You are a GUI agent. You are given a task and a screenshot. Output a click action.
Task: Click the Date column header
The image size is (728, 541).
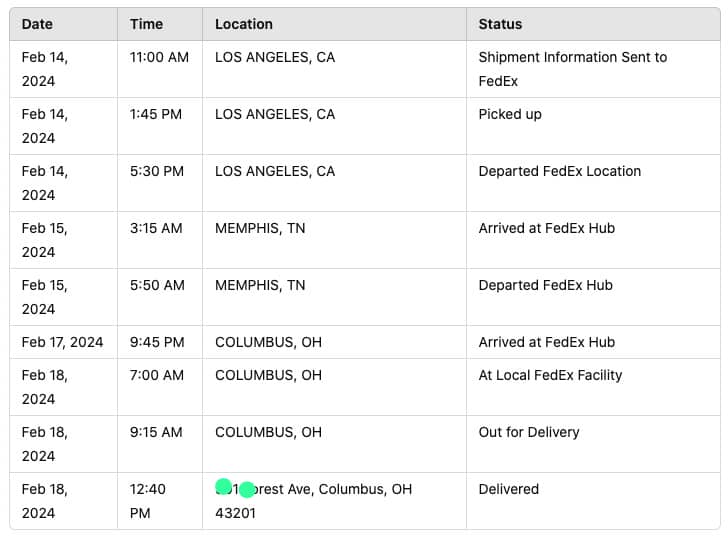tap(38, 24)
